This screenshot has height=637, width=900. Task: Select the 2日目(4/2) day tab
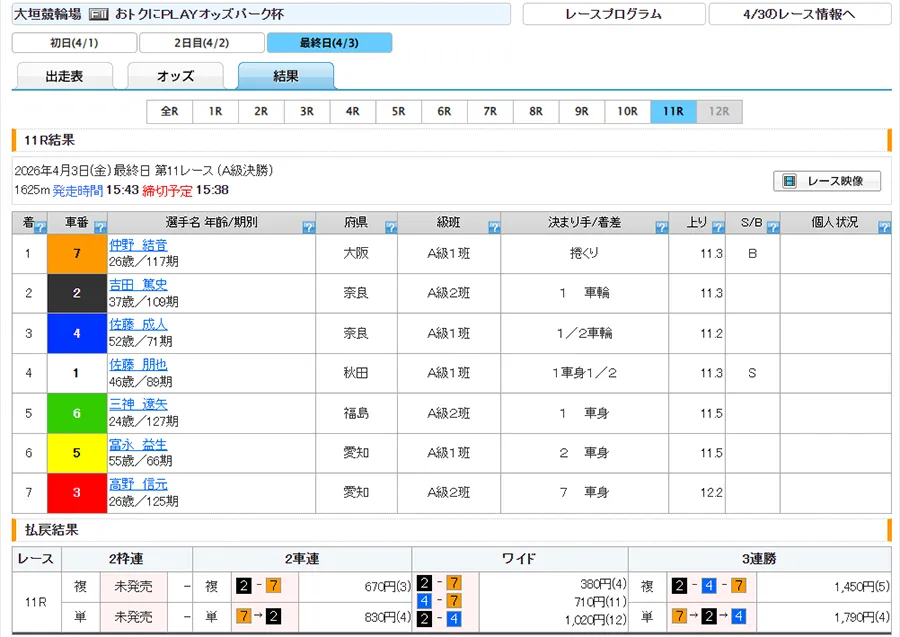202,43
